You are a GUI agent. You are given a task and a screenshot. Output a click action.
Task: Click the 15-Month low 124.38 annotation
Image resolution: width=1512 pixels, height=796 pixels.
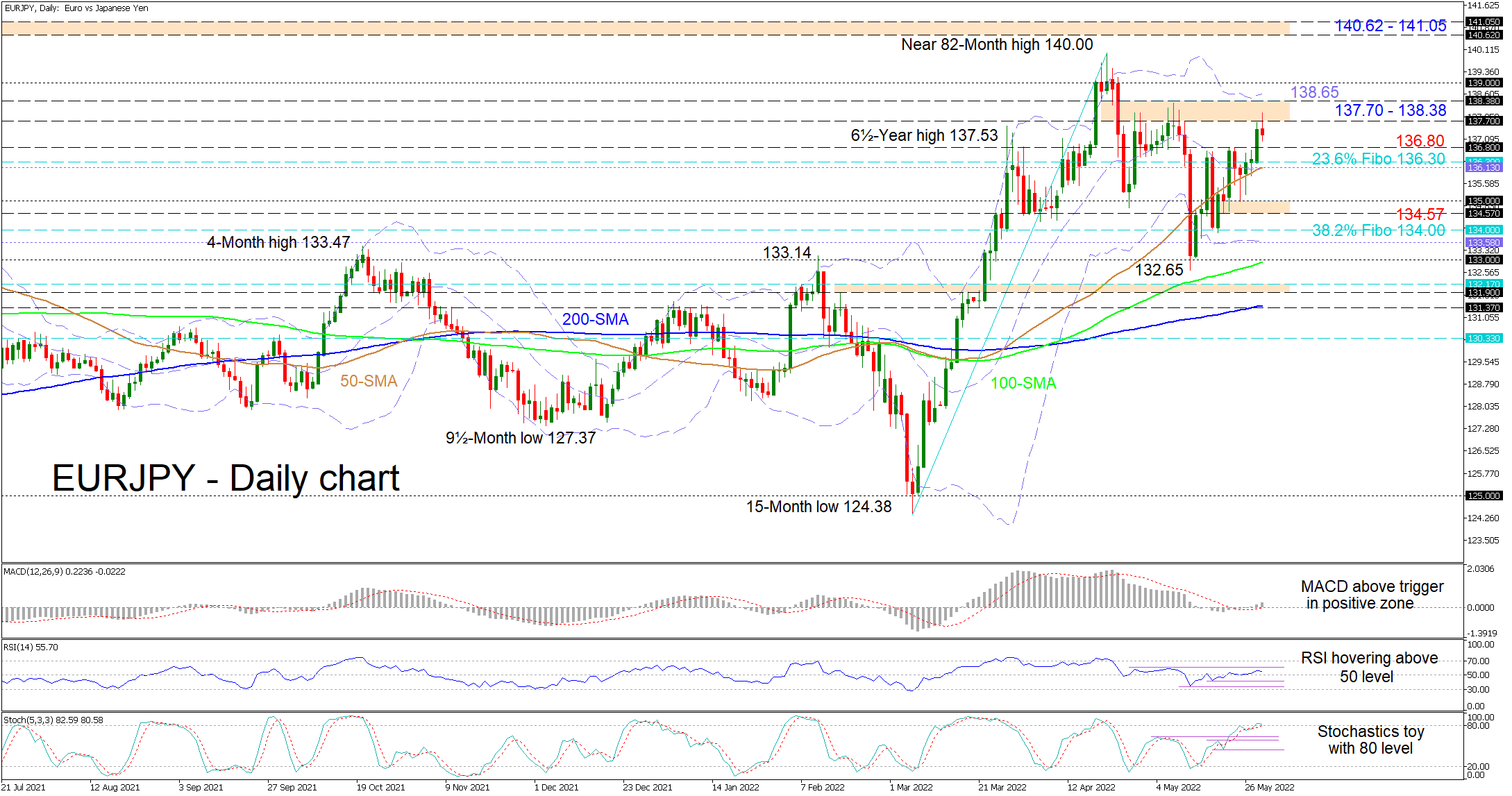tap(818, 507)
